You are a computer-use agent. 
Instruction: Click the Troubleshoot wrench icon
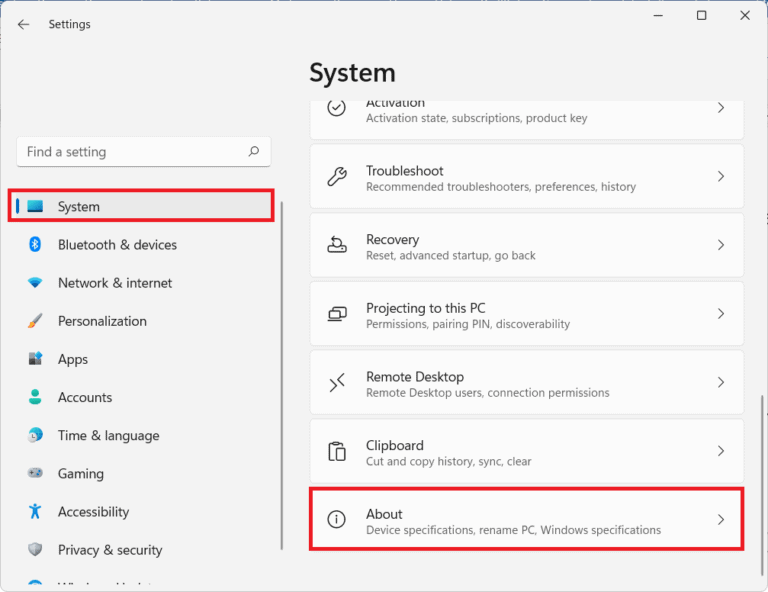pos(336,176)
